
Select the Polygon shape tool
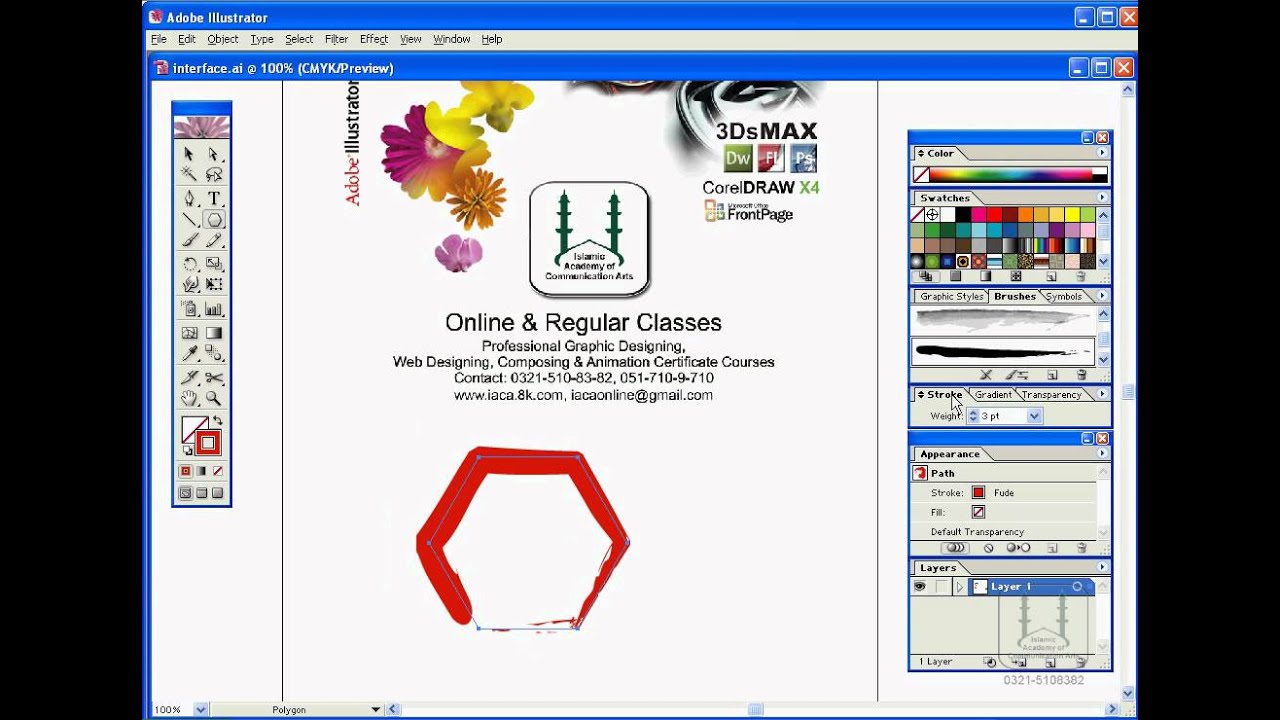[x=213, y=220]
